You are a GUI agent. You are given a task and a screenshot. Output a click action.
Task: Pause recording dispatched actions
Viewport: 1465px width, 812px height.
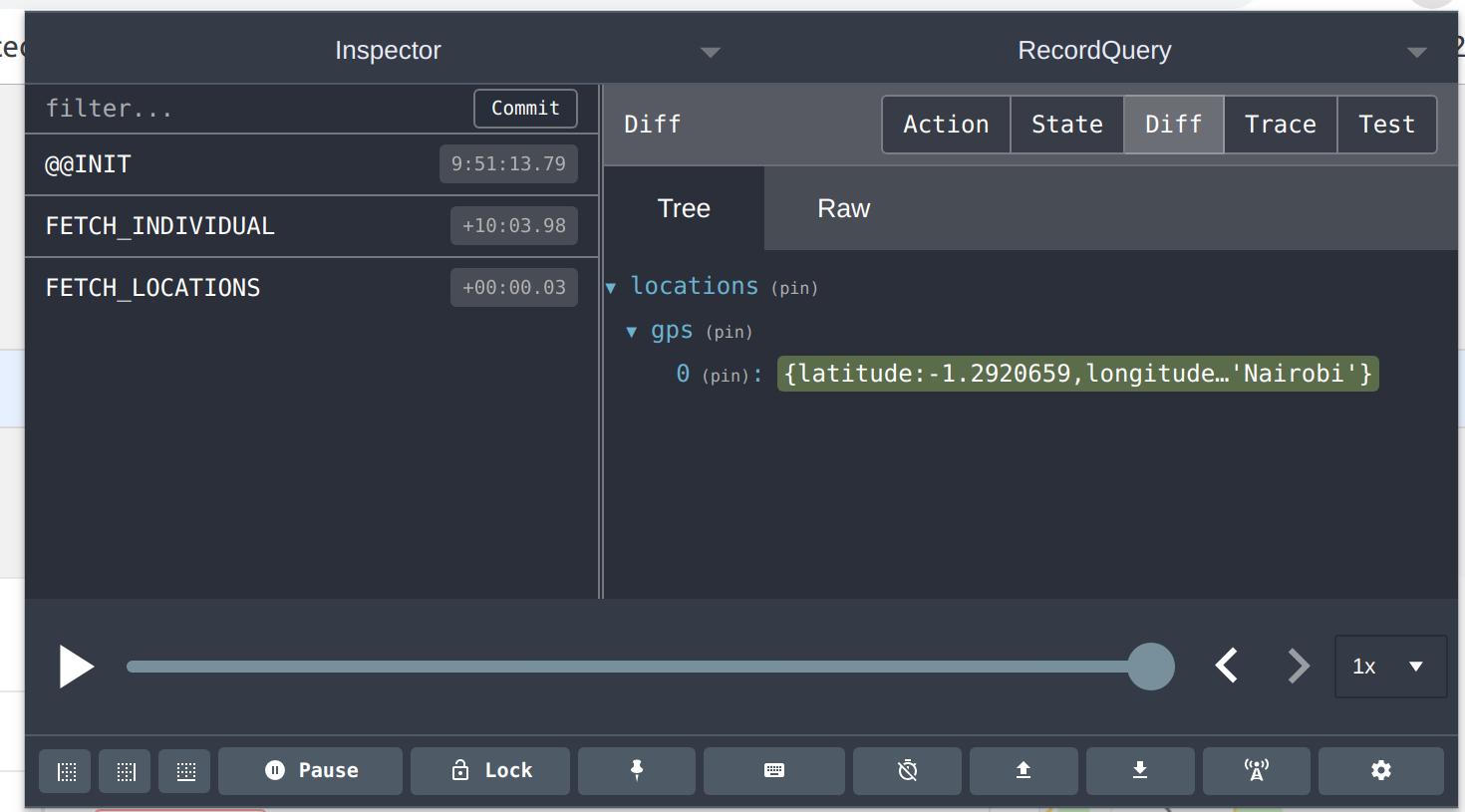[310, 770]
